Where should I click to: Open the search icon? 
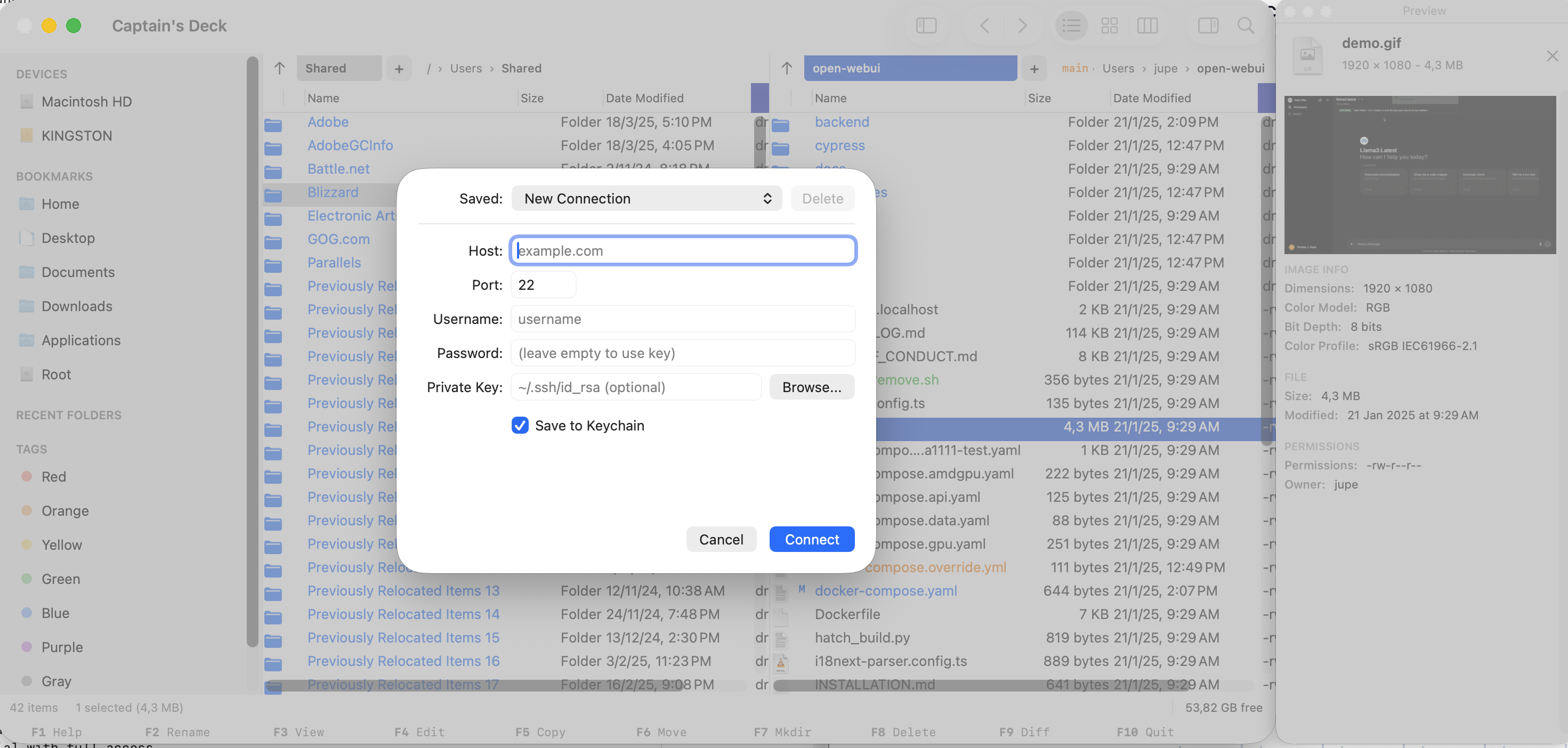pyautogui.click(x=1245, y=26)
